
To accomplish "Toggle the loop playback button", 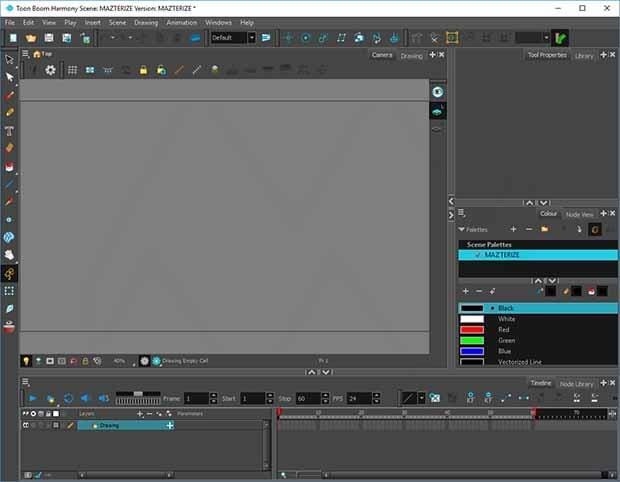I will [x=68, y=398].
